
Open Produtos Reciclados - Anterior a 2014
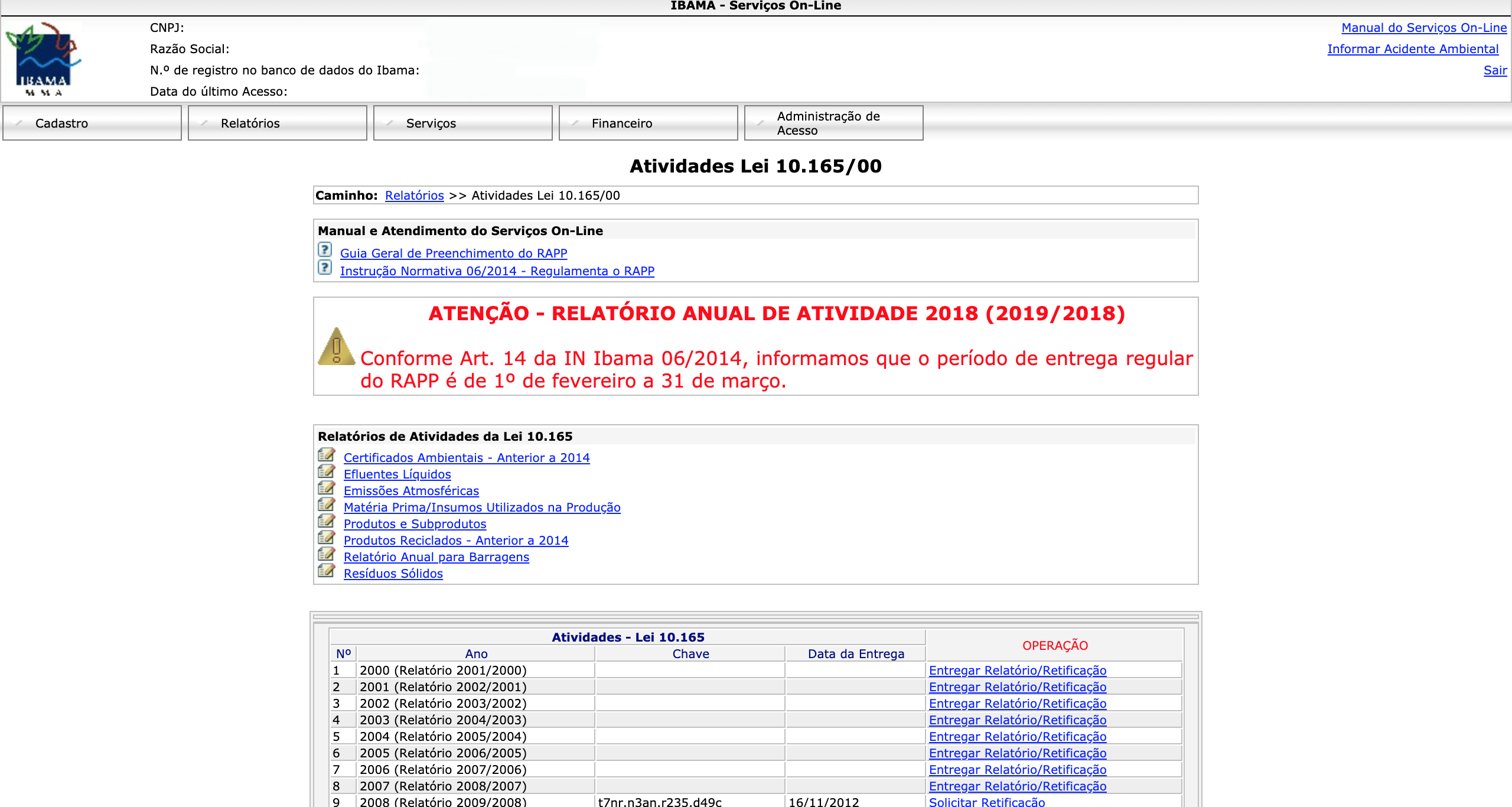[x=456, y=541]
